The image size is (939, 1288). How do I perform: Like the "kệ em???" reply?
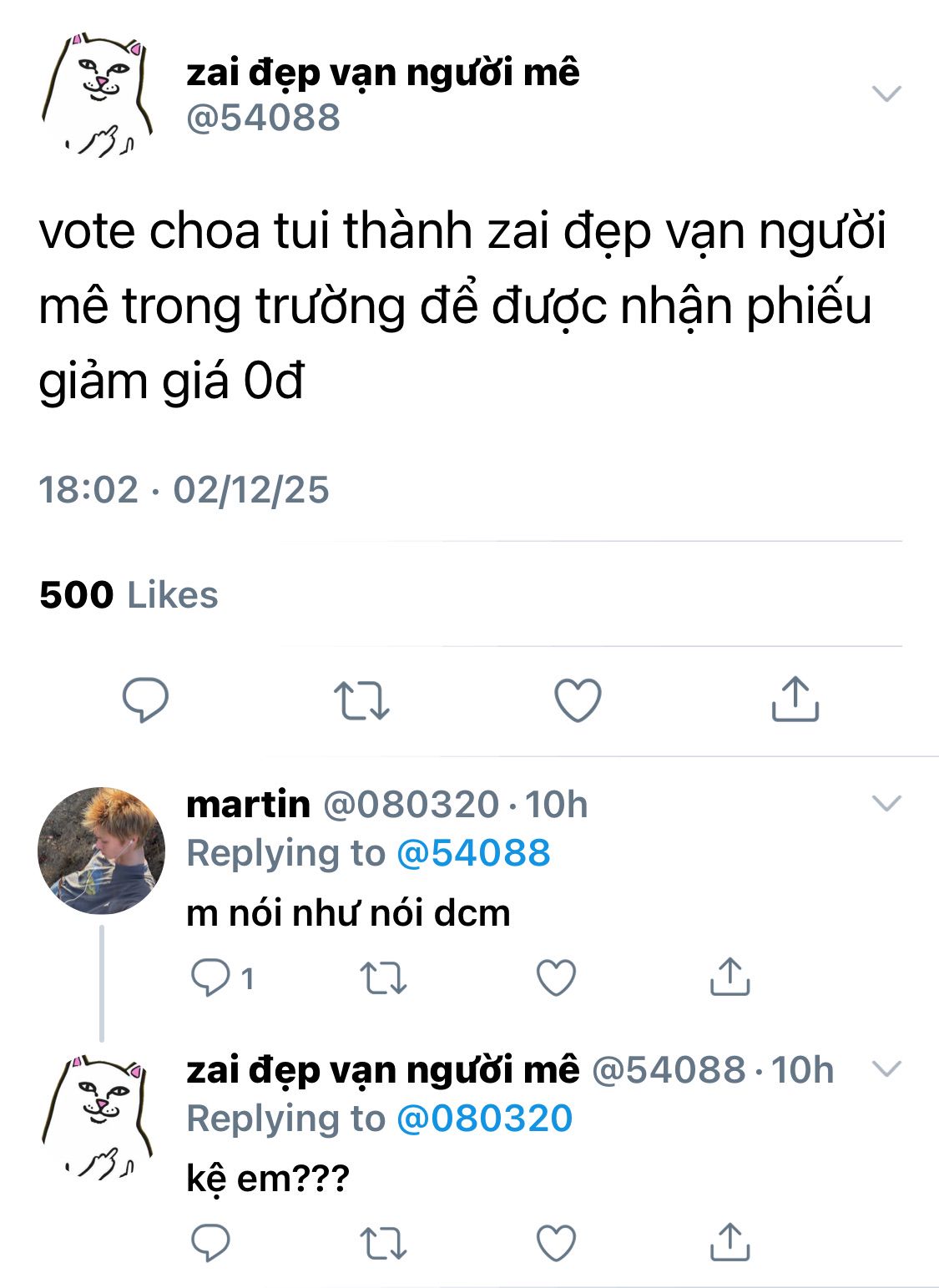(x=556, y=1243)
